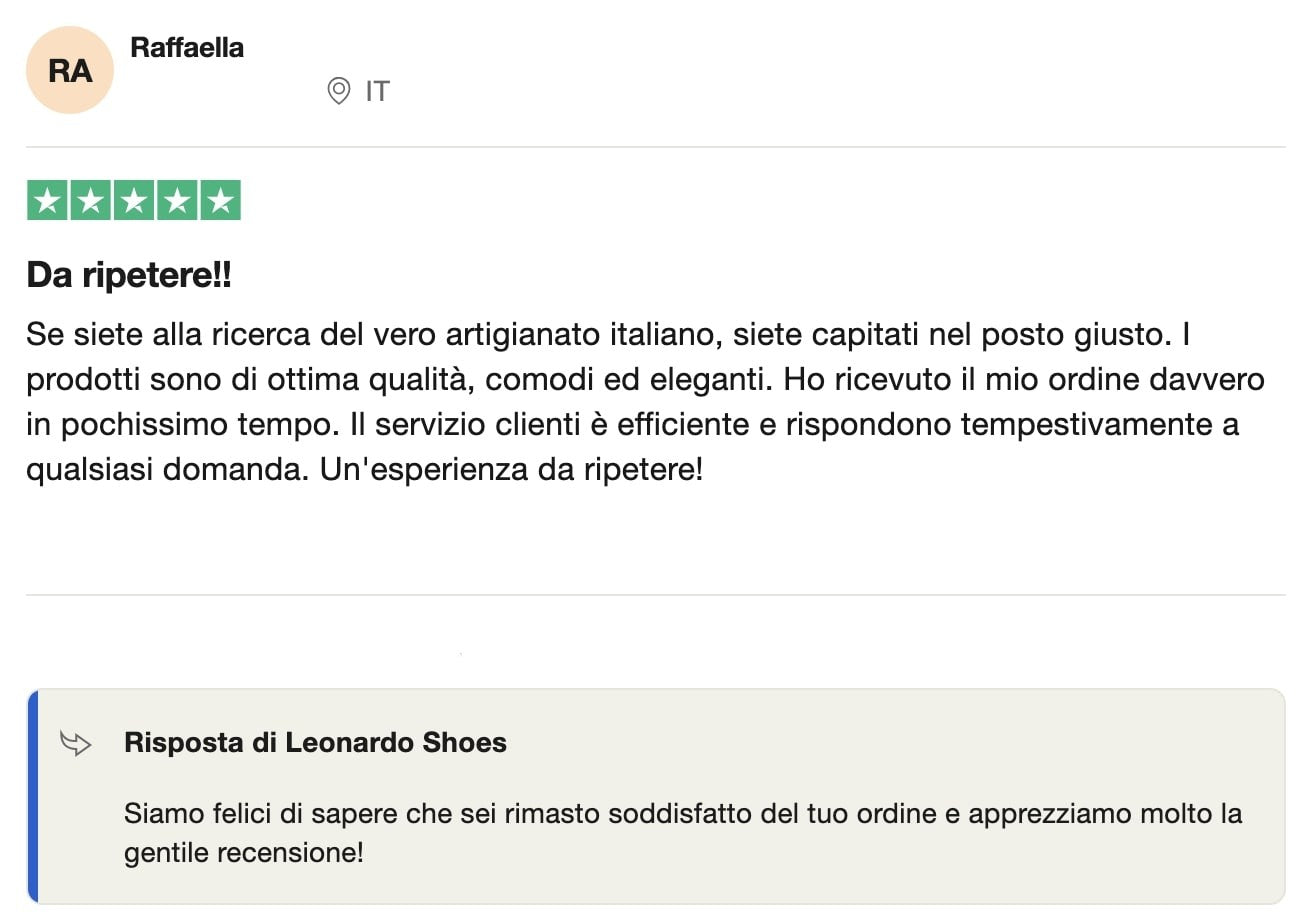Click the RA avatar circle
This screenshot has height=920, width=1314.
(x=70, y=70)
